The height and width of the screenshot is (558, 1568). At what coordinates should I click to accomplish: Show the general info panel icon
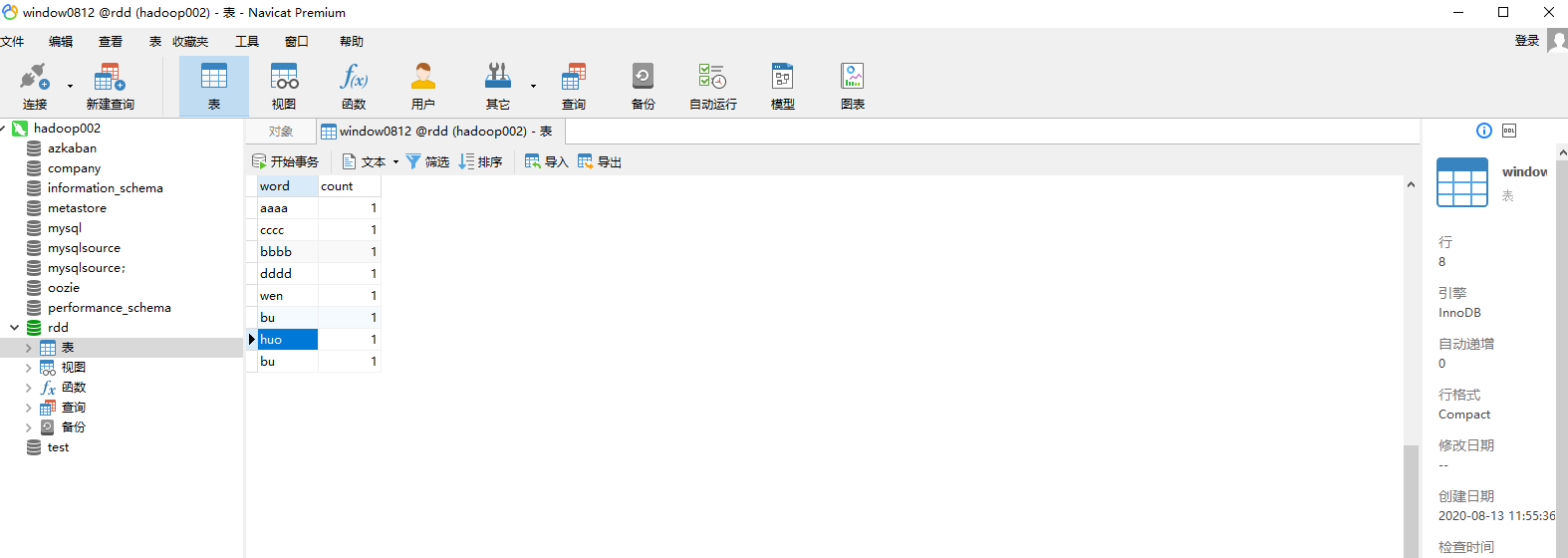(x=1484, y=131)
